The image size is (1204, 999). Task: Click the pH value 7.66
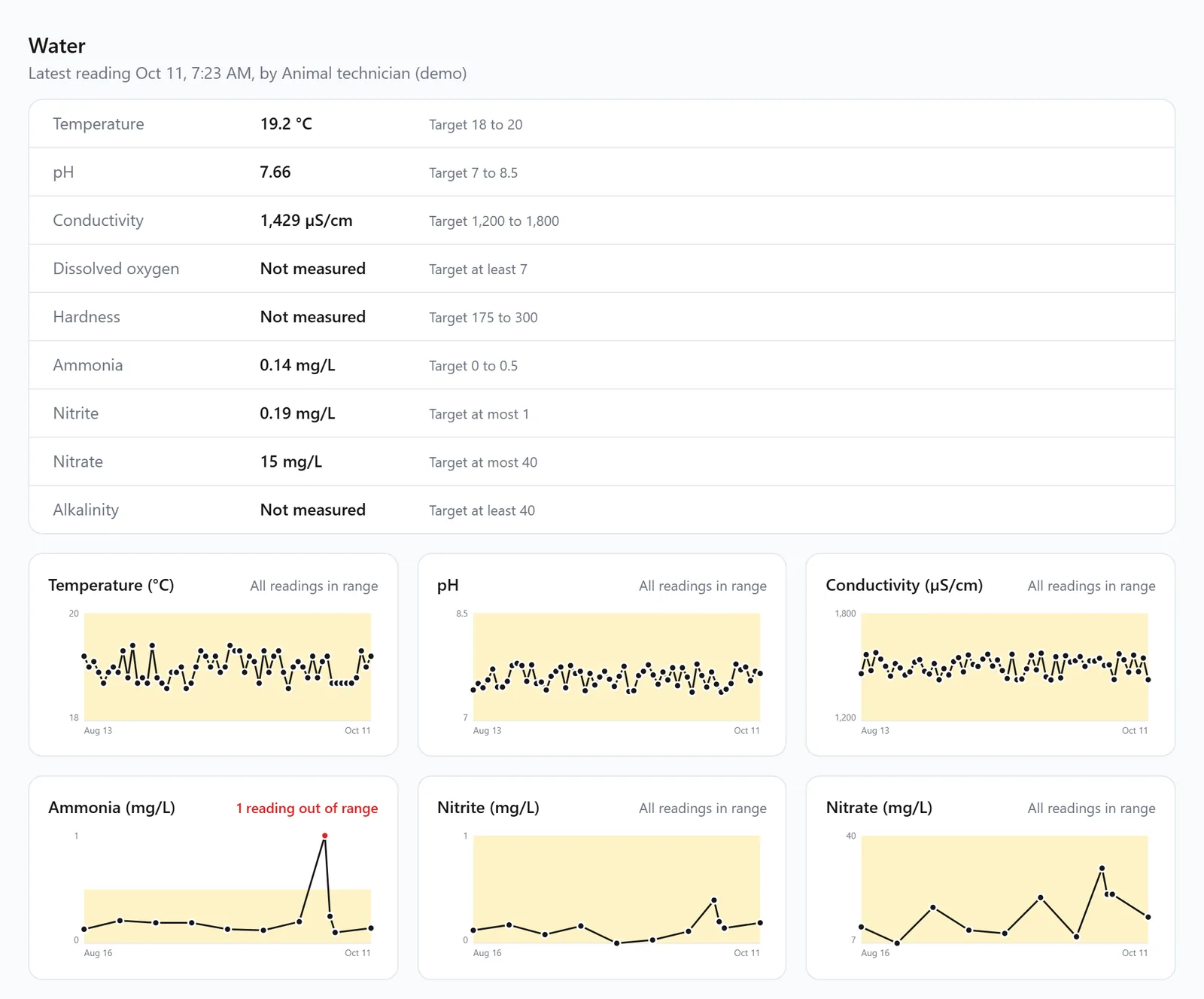[275, 172]
